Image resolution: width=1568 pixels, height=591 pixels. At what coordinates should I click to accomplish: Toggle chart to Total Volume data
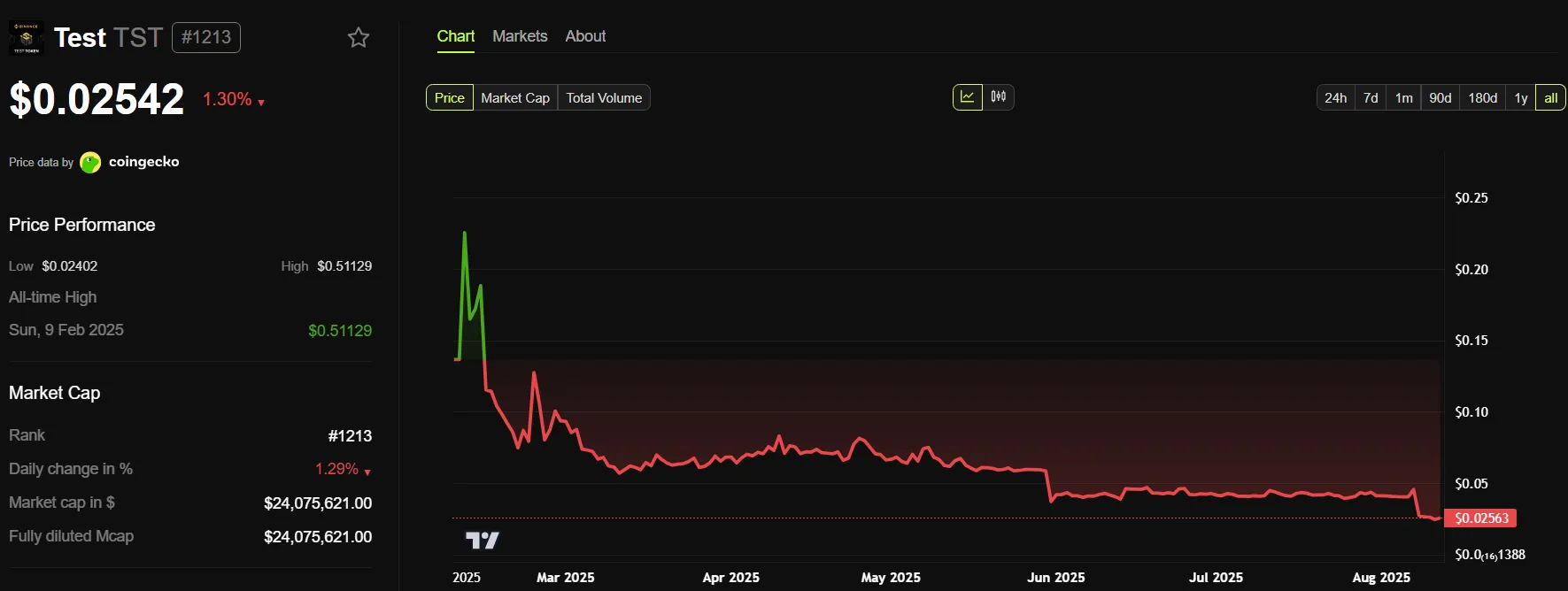tap(604, 98)
